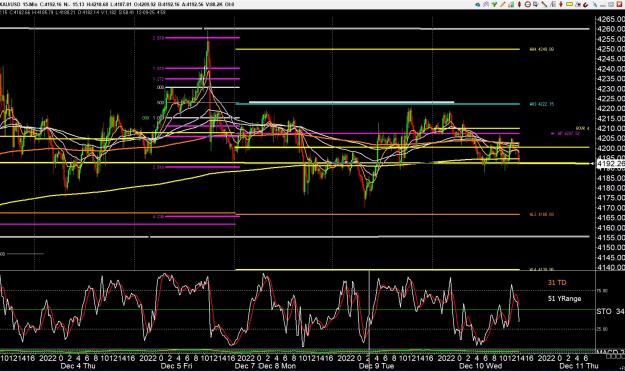
Task: Click the Dec 11 Thu date label
Action: point(579,366)
